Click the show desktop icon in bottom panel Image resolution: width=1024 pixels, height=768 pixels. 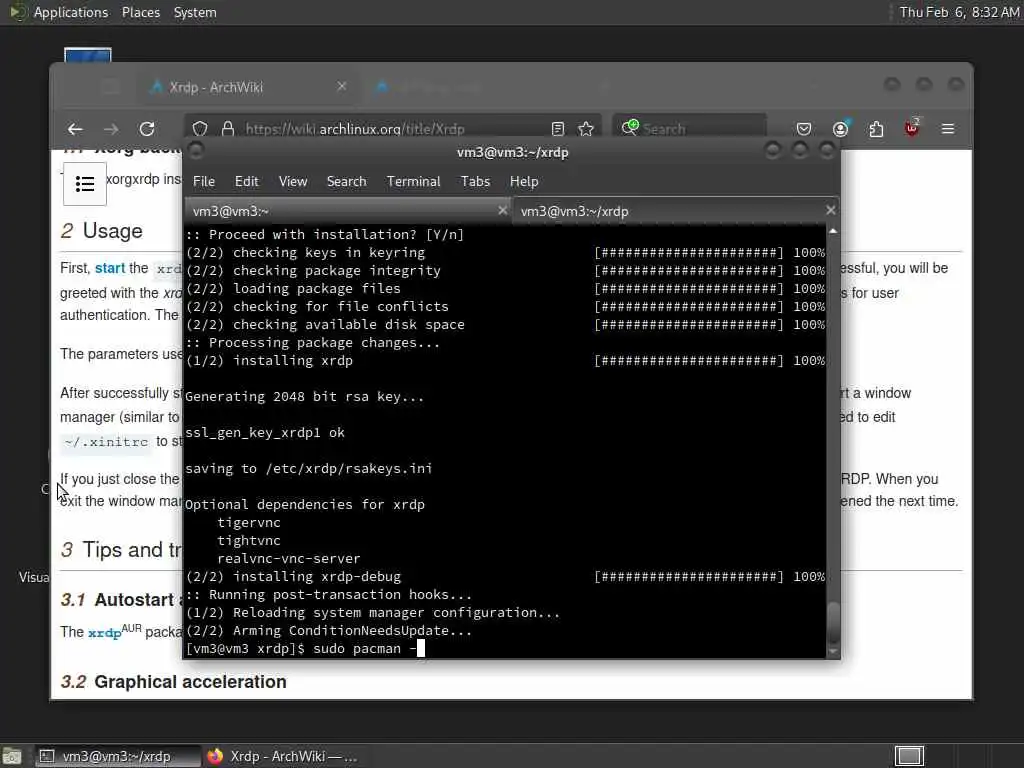tap(12, 756)
